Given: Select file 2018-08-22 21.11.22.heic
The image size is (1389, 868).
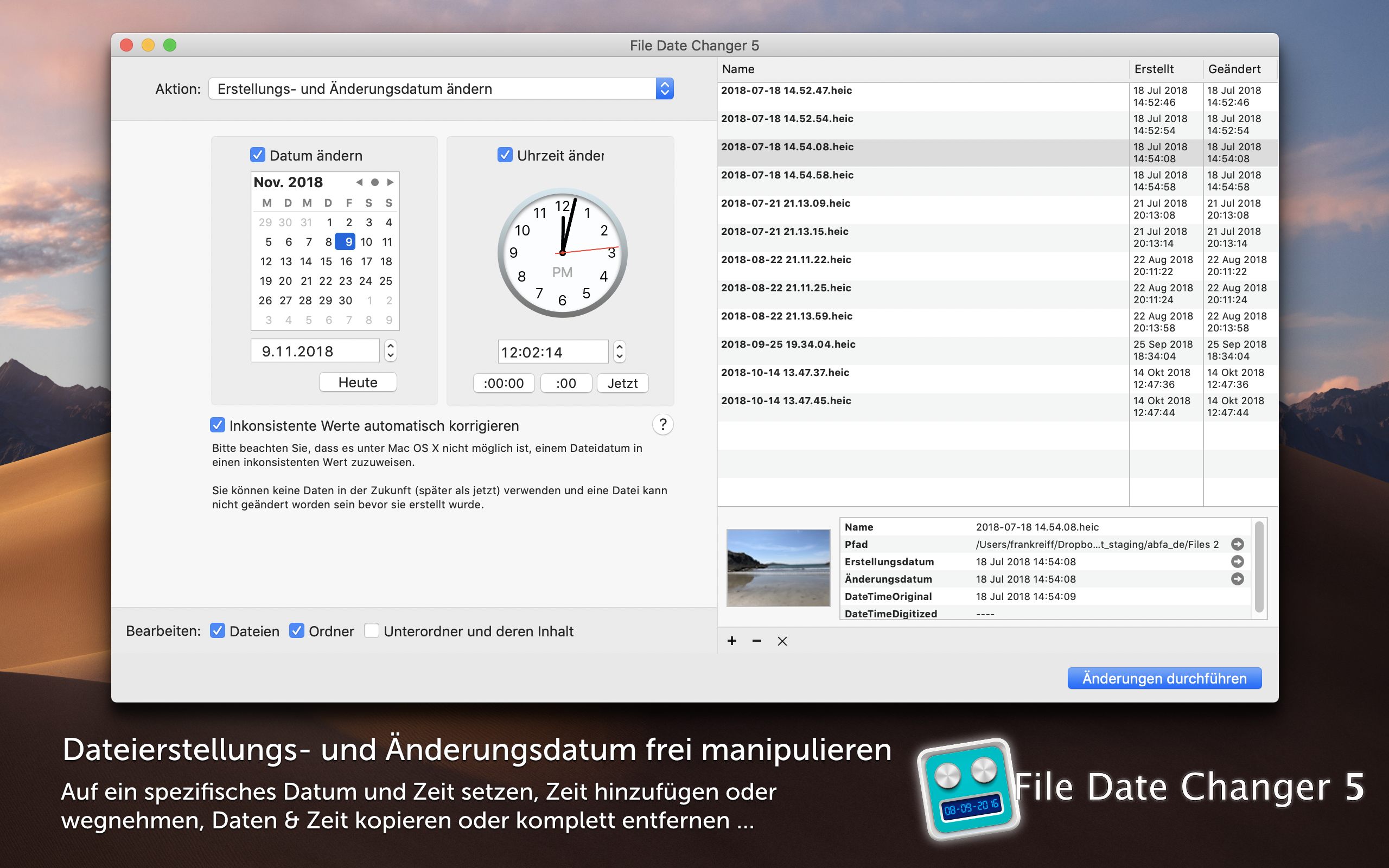Looking at the screenshot, I should [997, 265].
